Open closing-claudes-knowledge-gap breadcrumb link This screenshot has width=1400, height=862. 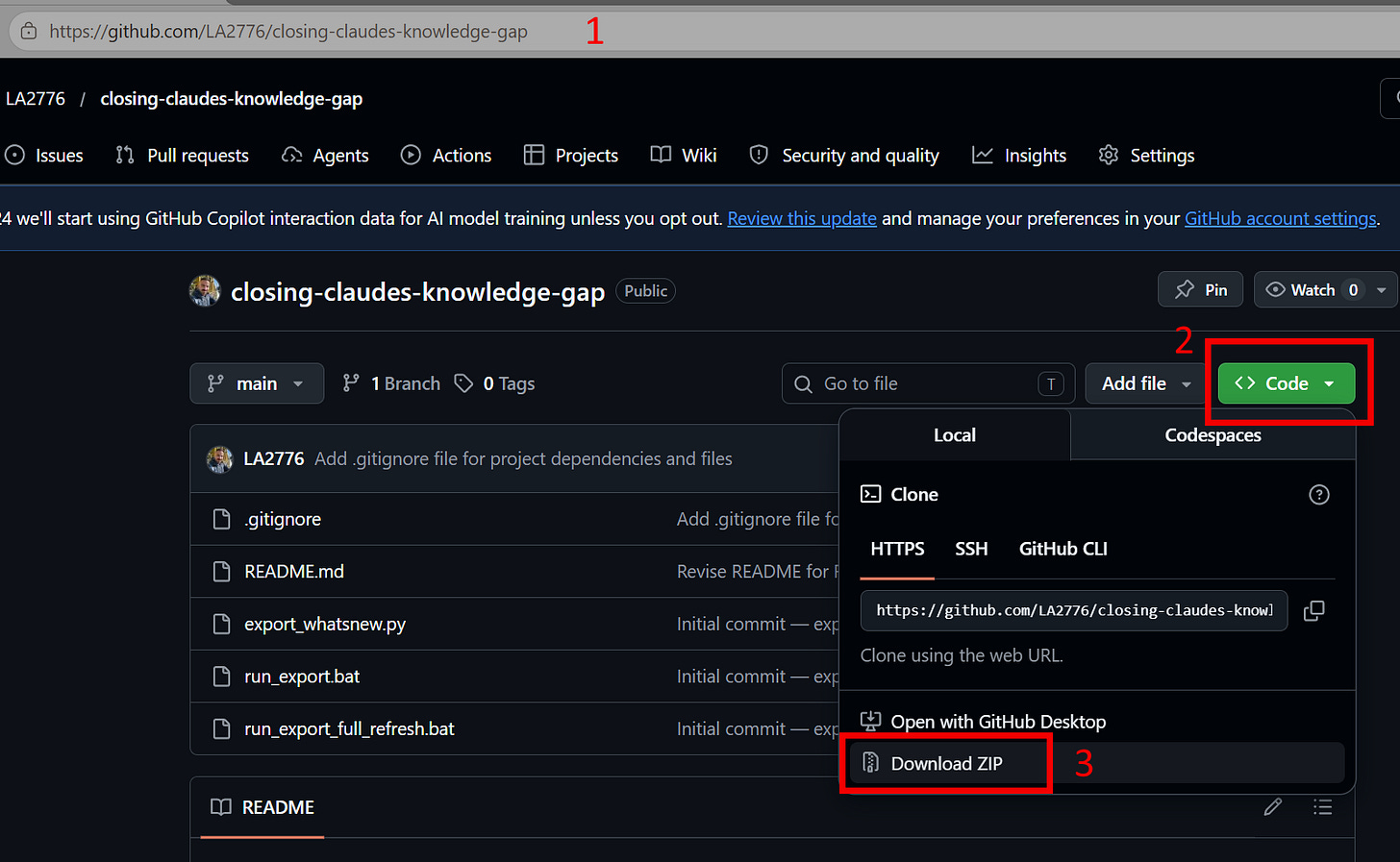[x=231, y=99]
